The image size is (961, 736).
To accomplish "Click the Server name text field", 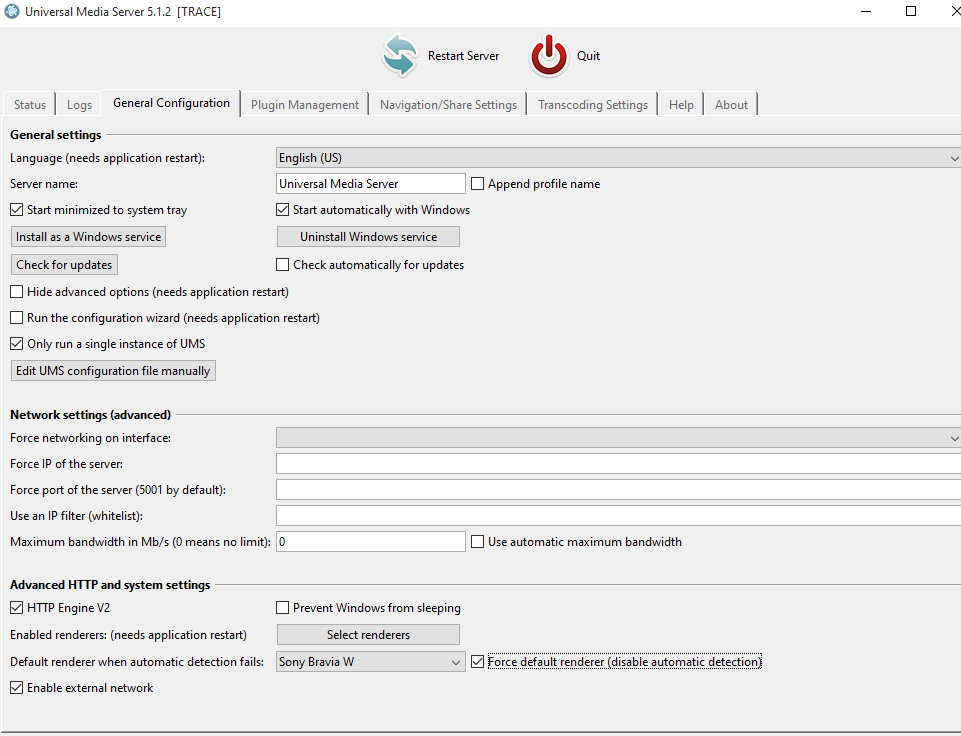I will 371,184.
